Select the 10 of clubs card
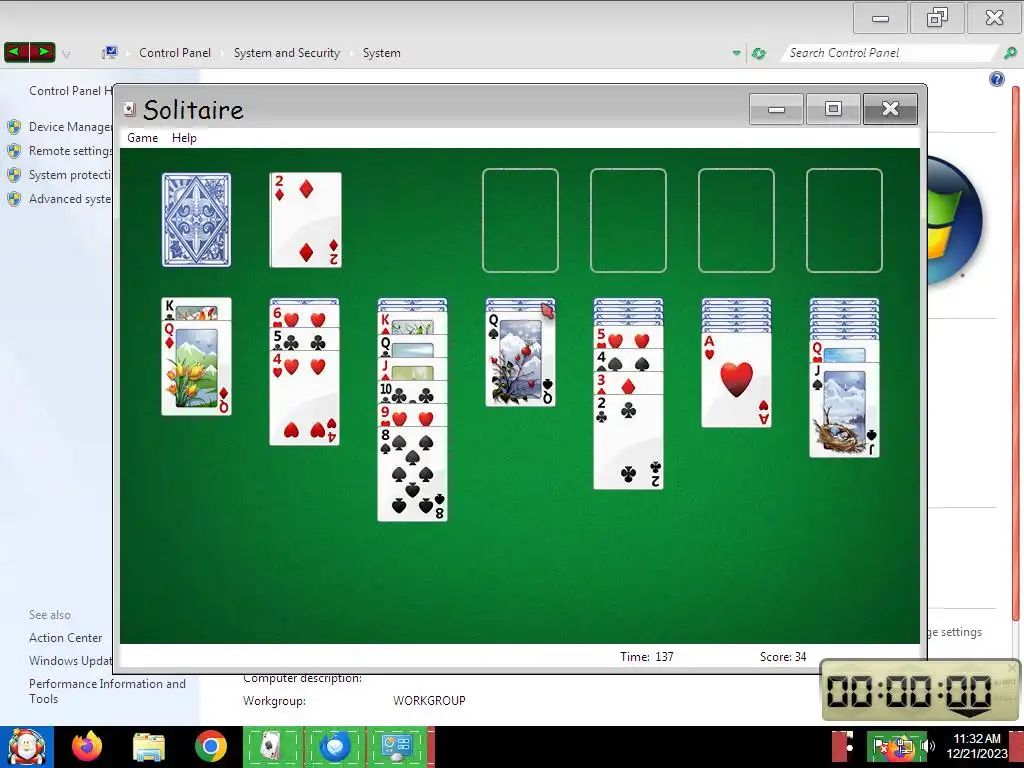 413,392
